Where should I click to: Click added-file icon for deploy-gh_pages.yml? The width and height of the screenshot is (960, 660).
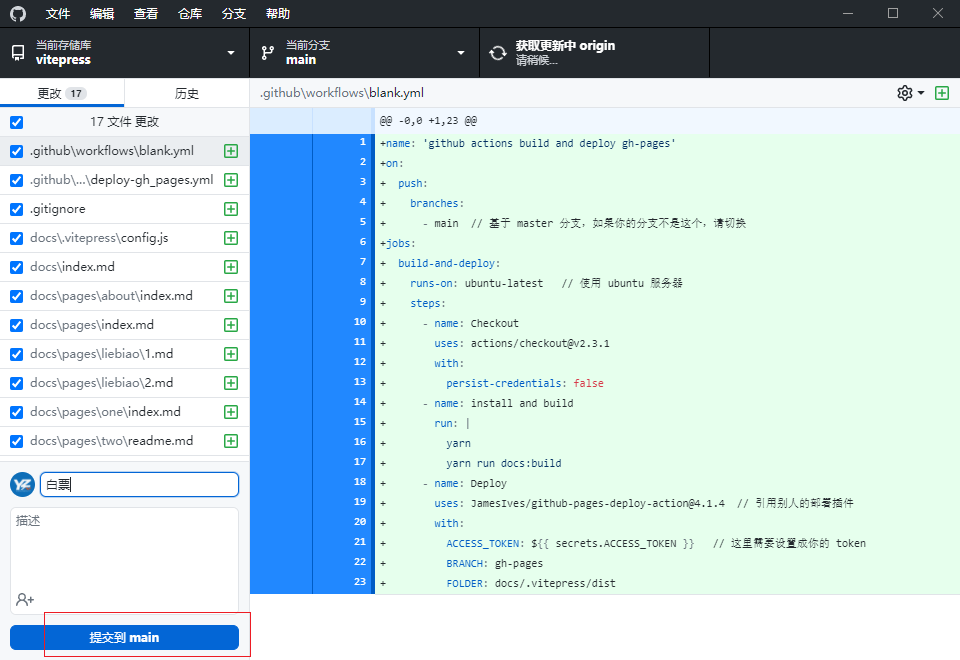point(231,180)
